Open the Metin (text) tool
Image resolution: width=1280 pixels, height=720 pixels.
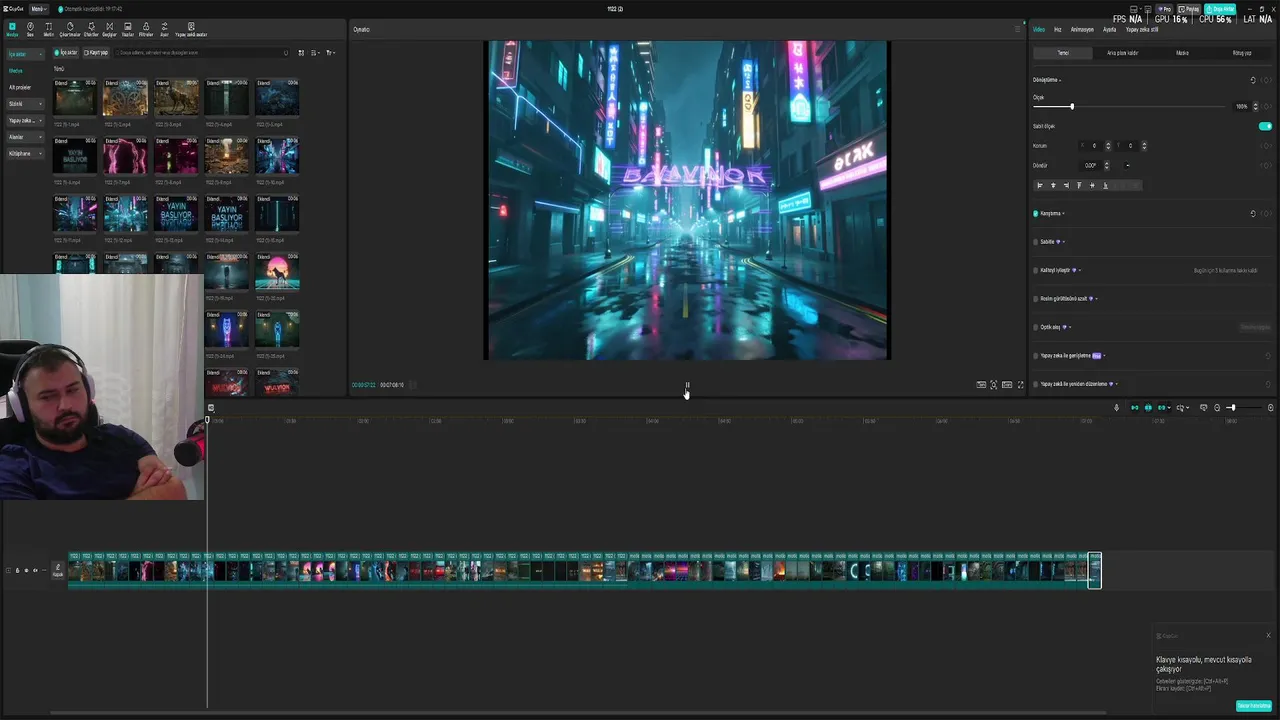(48, 29)
